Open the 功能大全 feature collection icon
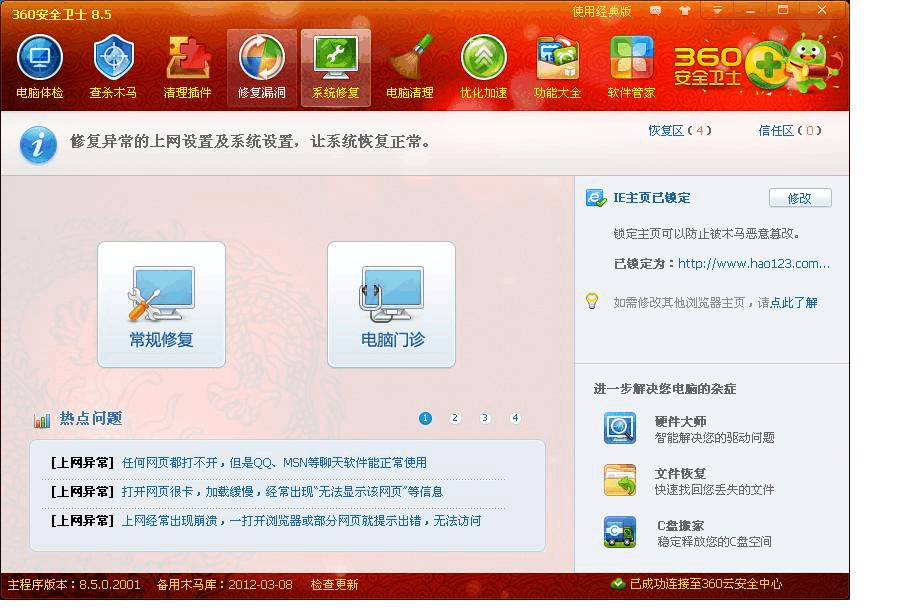The image size is (910, 611). (557, 66)
